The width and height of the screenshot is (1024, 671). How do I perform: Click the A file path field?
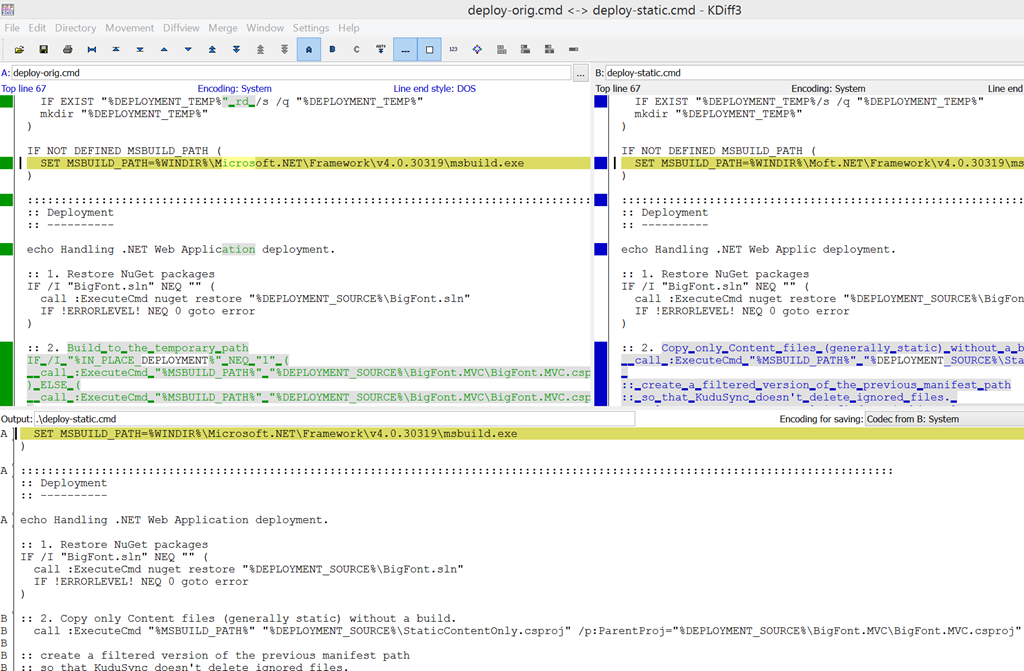[291, 73]
